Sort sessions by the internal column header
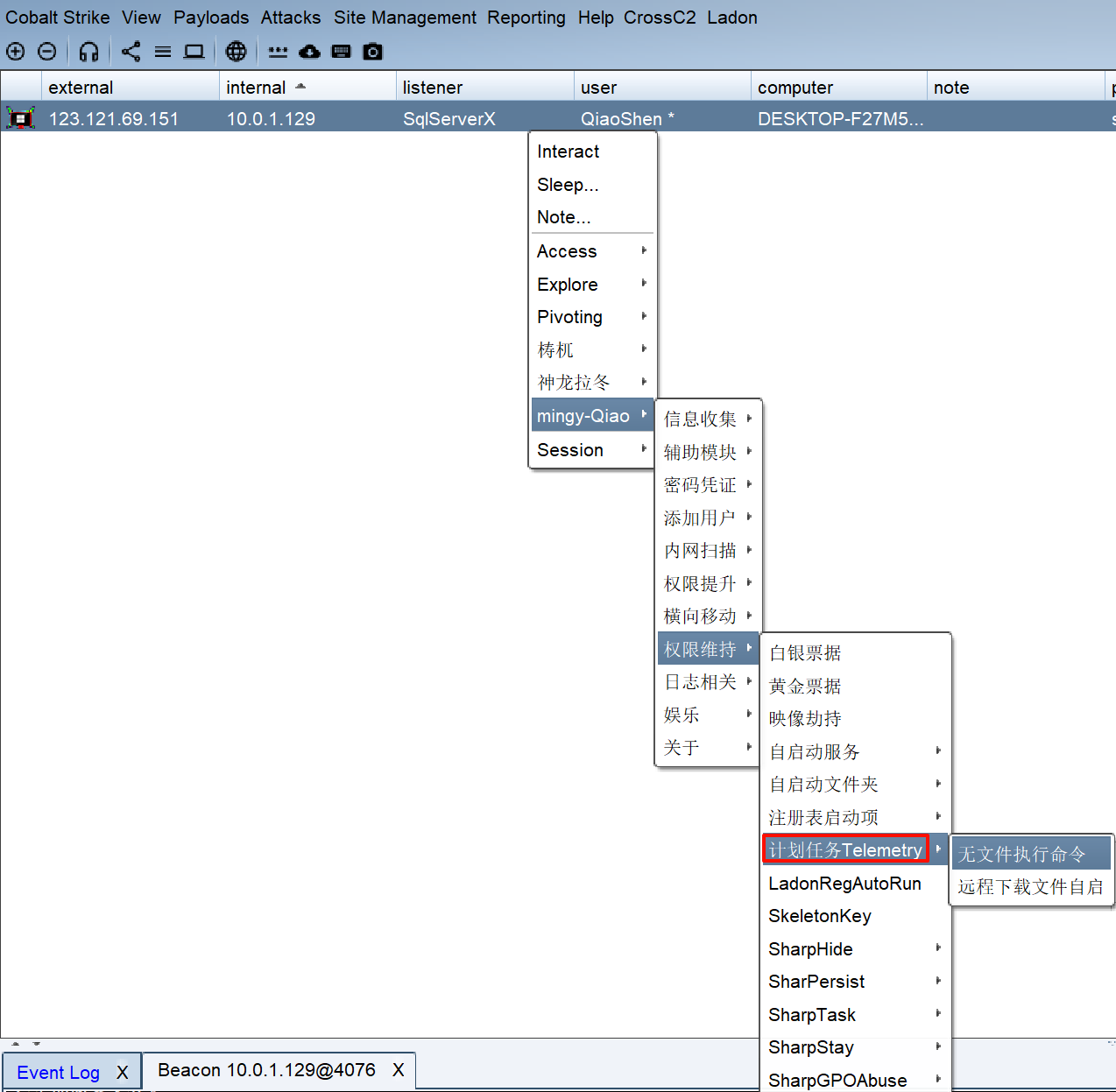The height and width of the screenshot is (1092, 1116). click(x=256, y=88)
